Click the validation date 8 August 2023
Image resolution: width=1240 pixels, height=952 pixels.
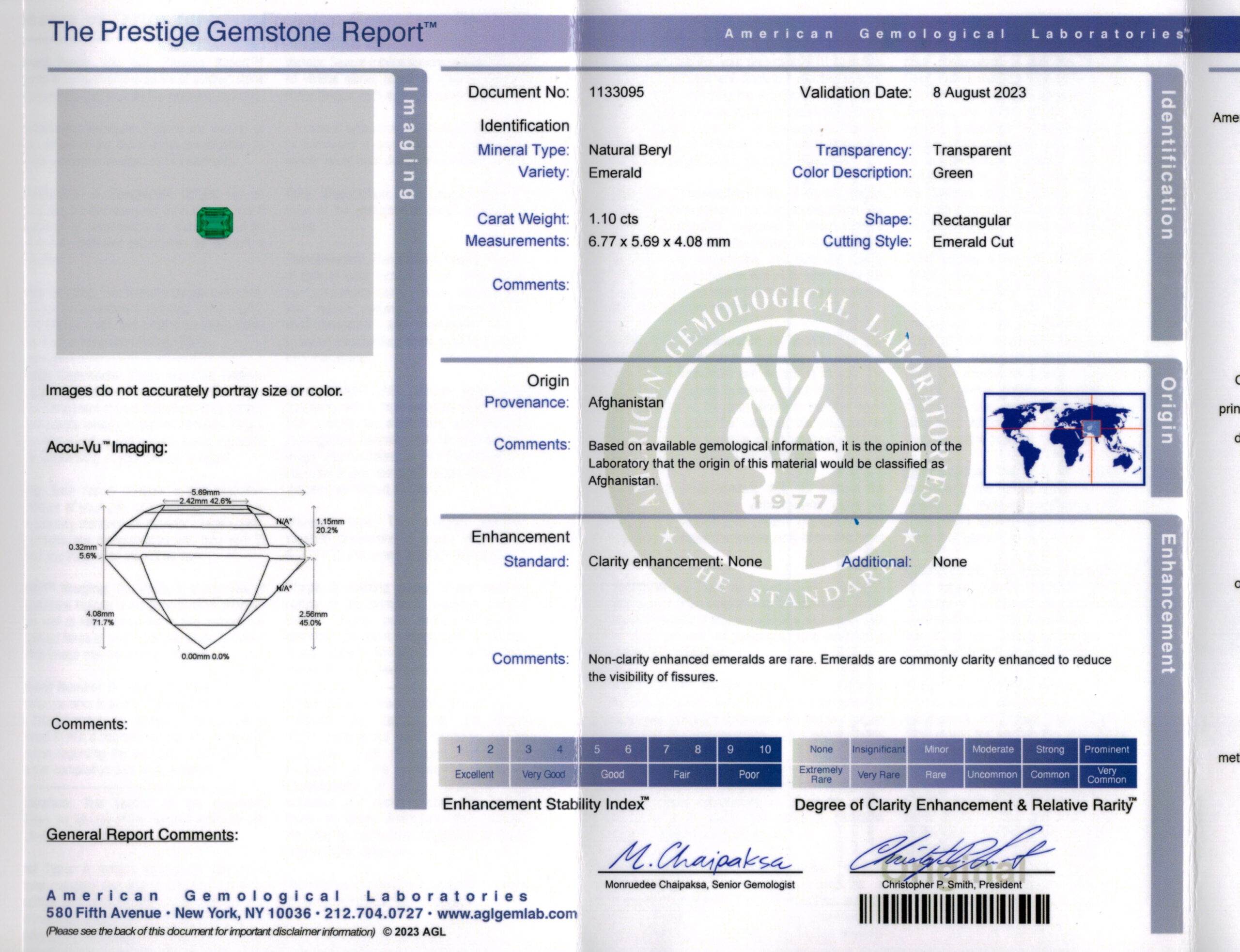pos(979,93)
